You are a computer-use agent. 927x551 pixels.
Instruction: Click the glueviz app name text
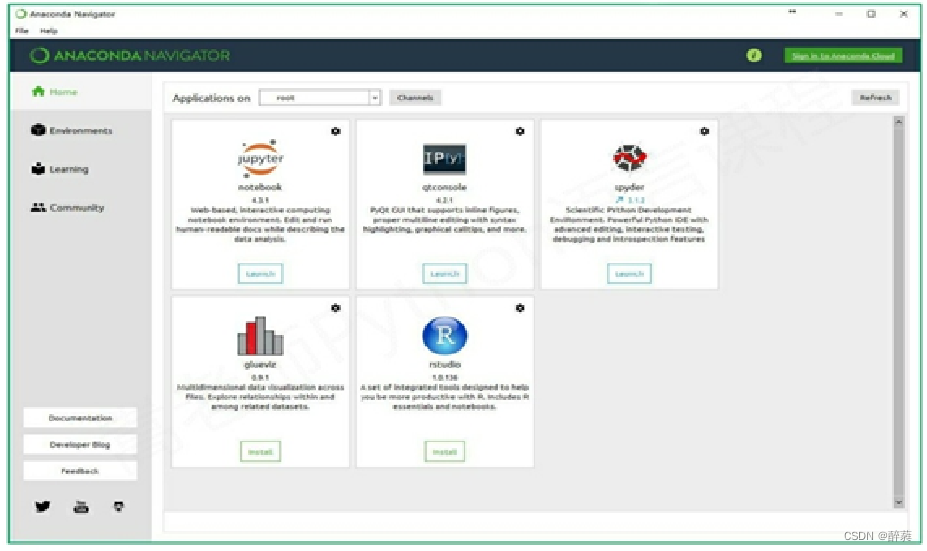[x=260, y=364]
